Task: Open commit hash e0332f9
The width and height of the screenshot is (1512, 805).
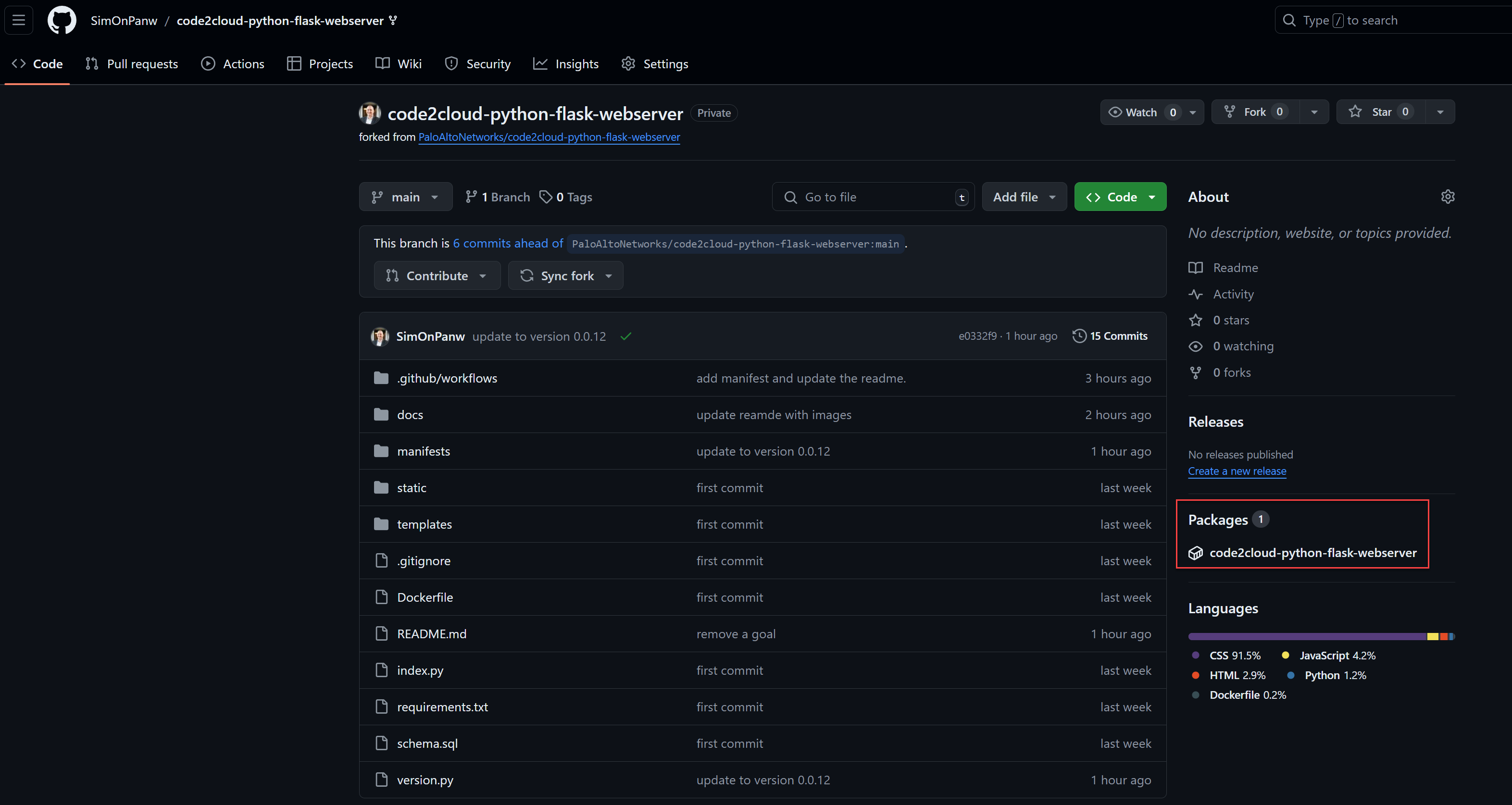Action: click(x=977, y=336)
